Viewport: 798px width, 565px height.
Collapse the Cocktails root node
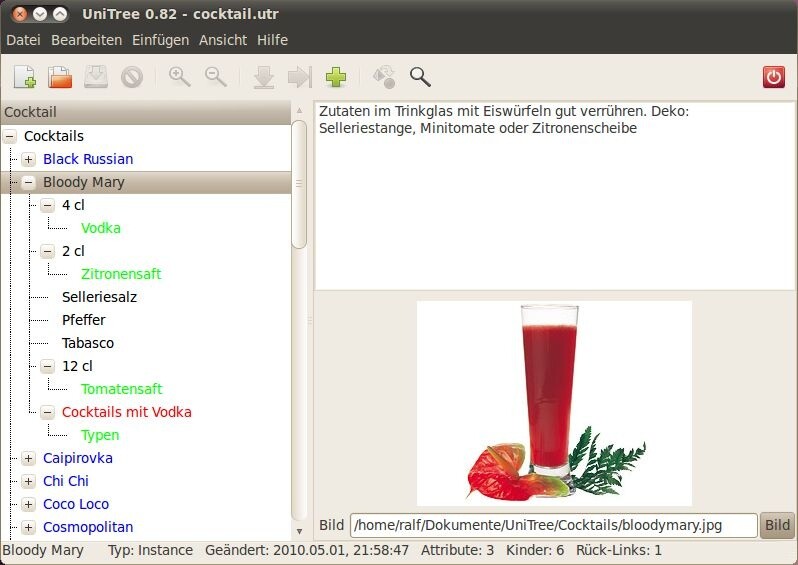10,136
